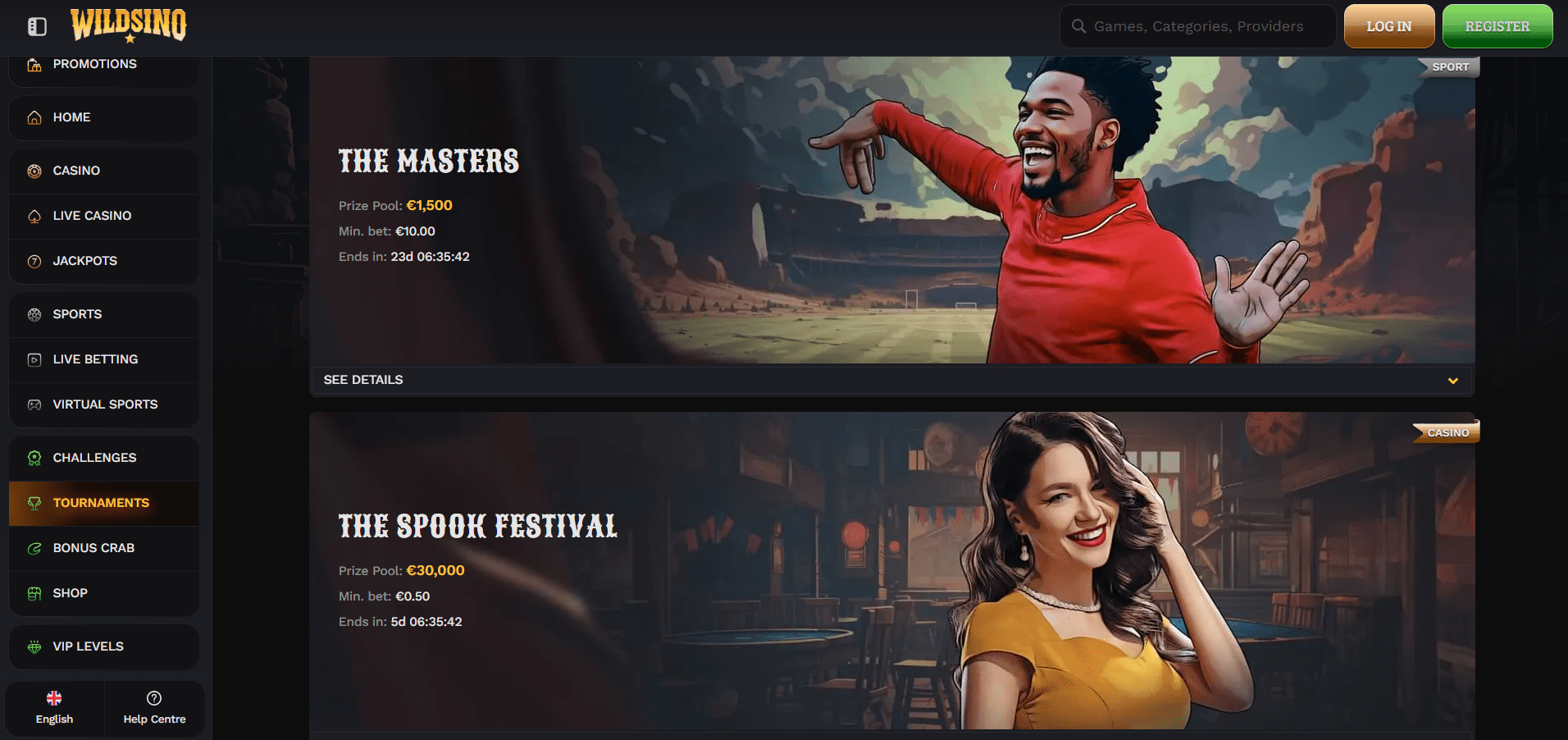1568x740 pixels.
Task: Click the Log In button
Action: point(1389,26)
